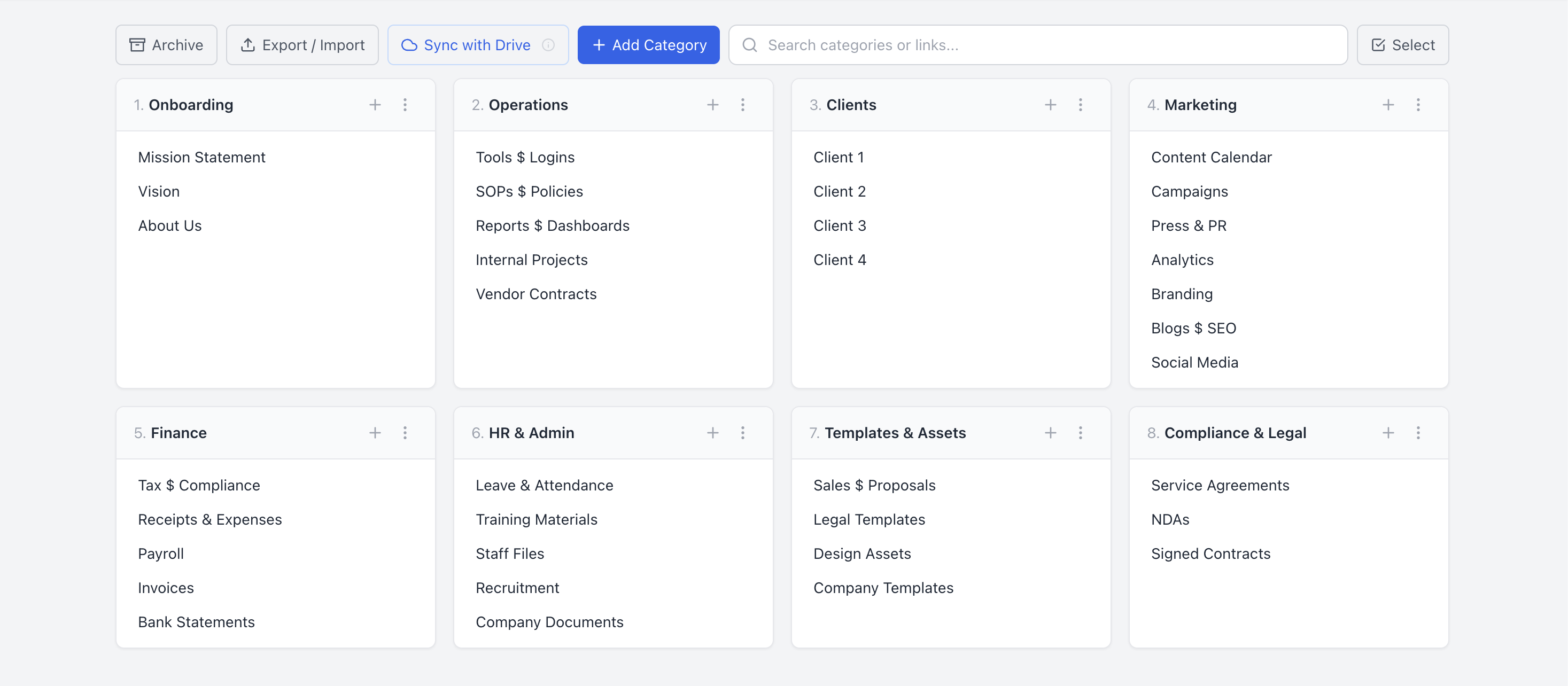The image size is (1568, 686).
Task: Open the Operations three-dot menu
Action: click(x=743, y=105)
